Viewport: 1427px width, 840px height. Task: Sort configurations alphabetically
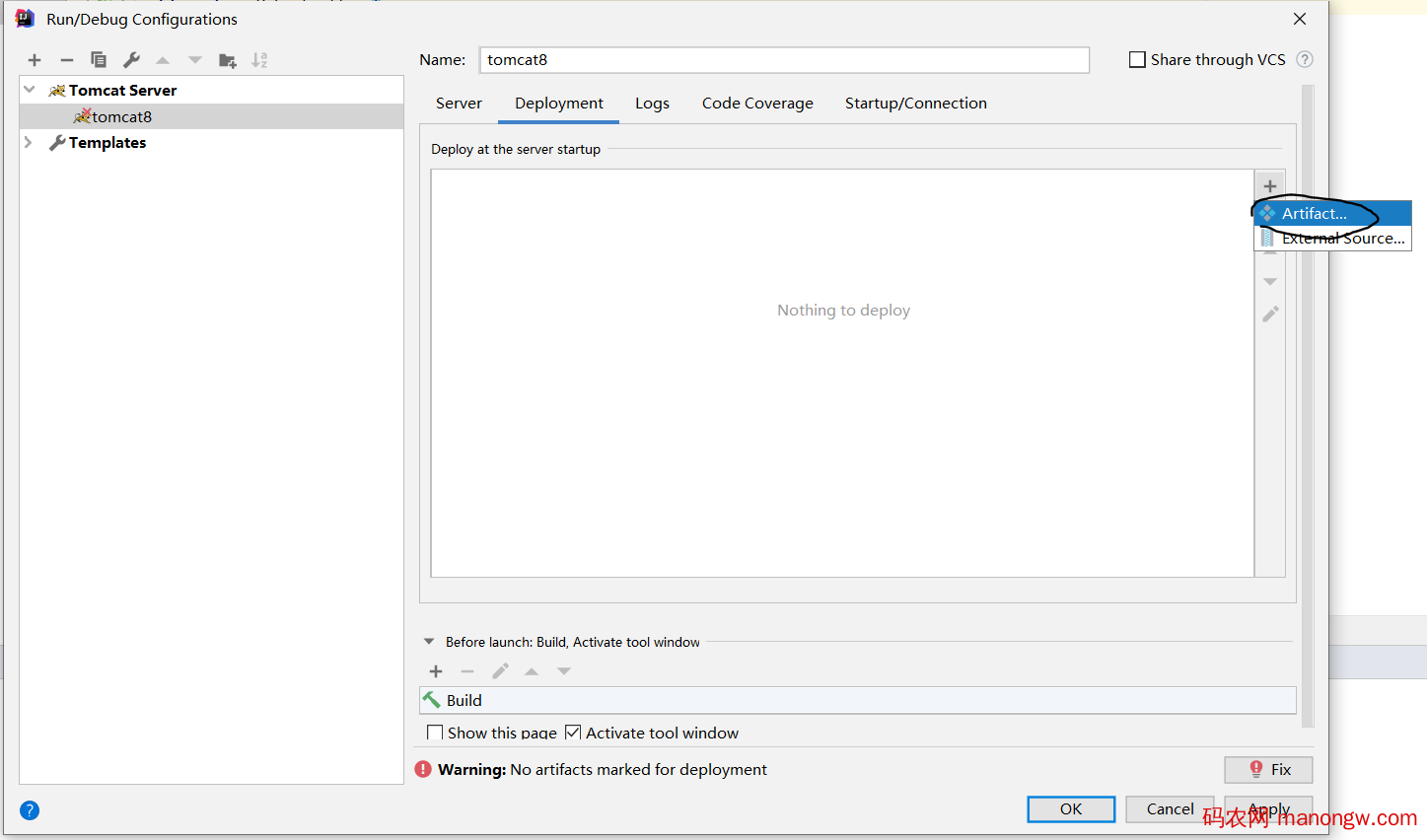(x=259, y=59)
